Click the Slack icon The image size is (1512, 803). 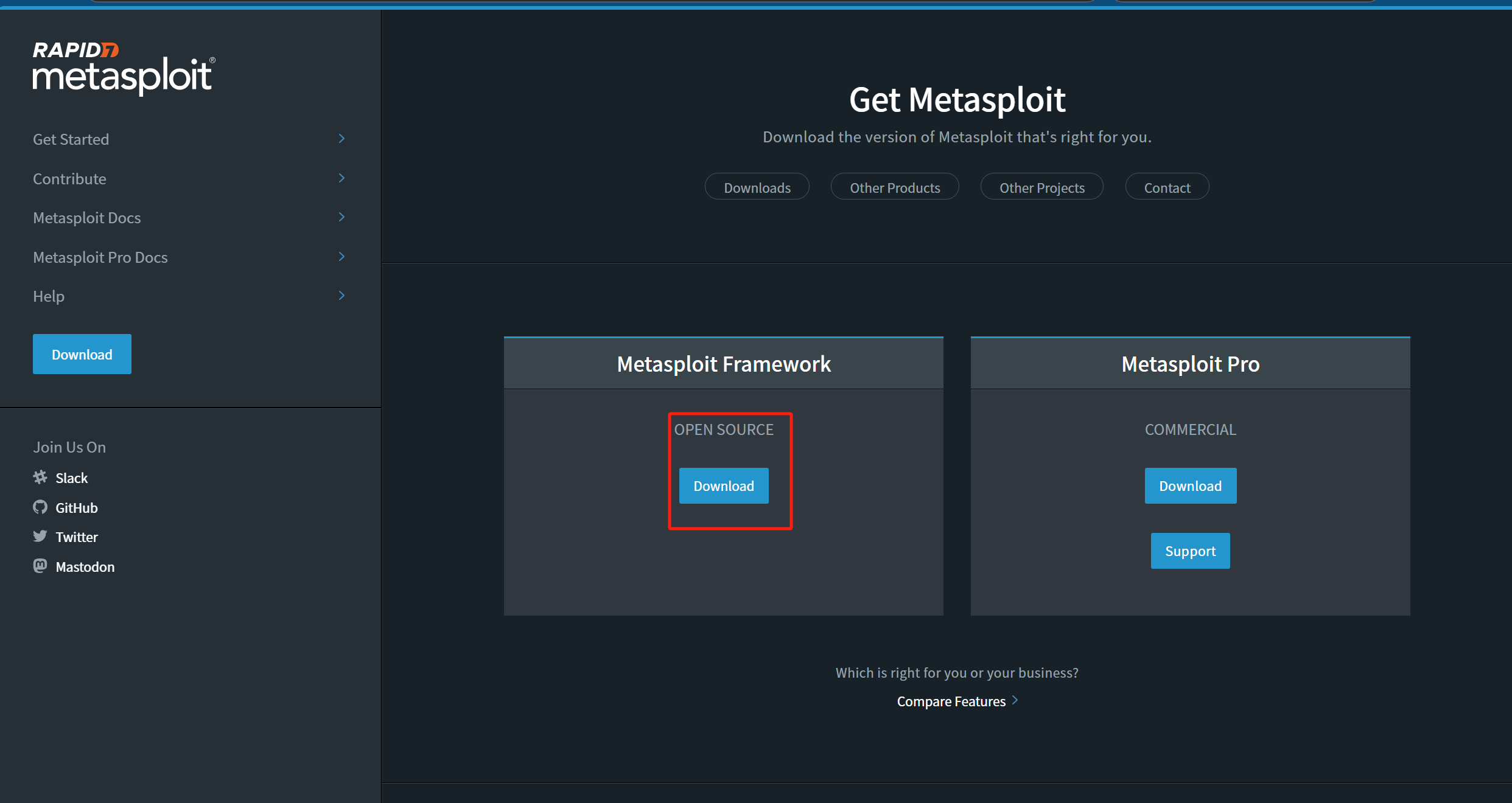40,478
